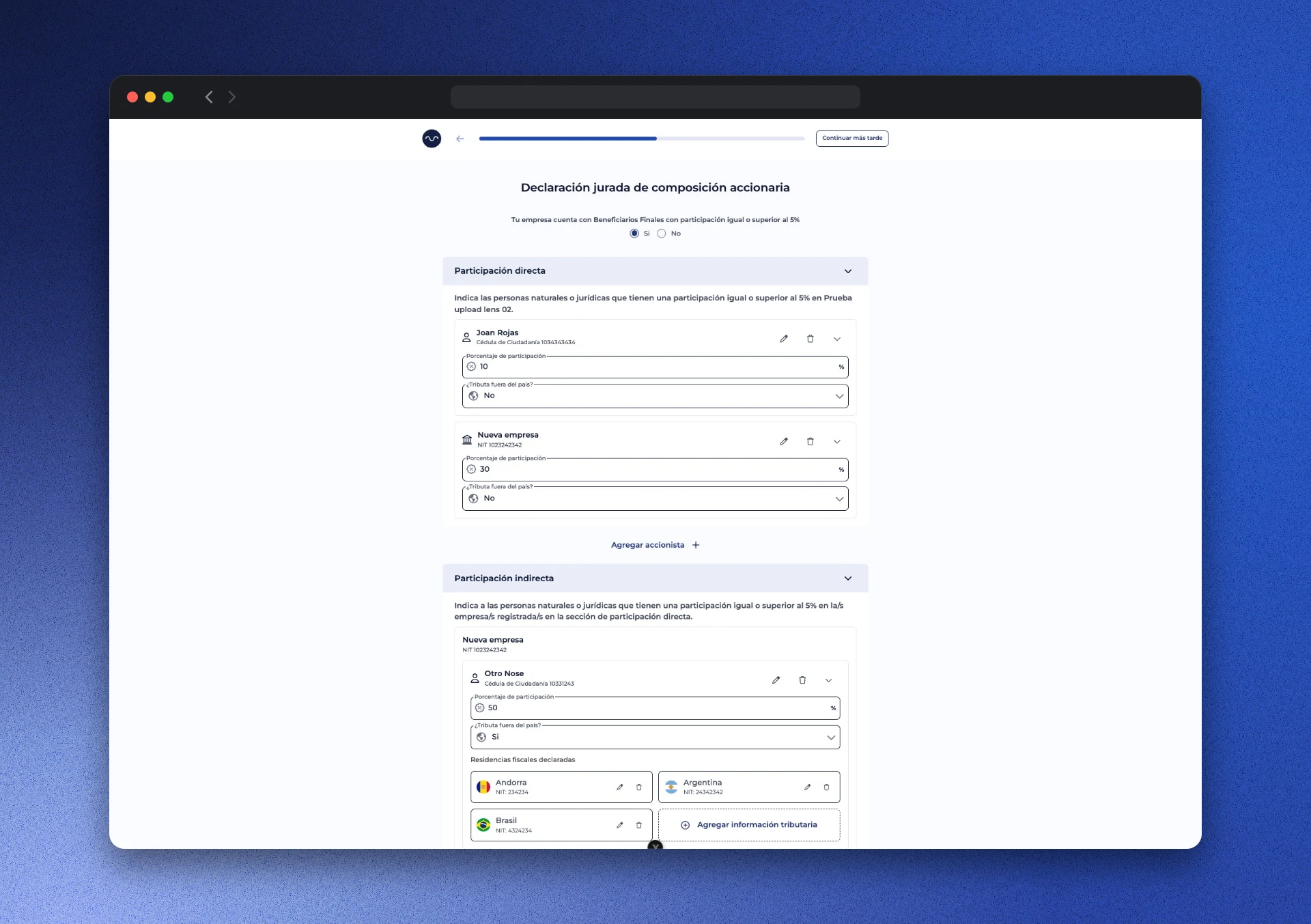Click Agregar información tributaria button
Viewport: 1311px width, 924px height.
point(749,825)
